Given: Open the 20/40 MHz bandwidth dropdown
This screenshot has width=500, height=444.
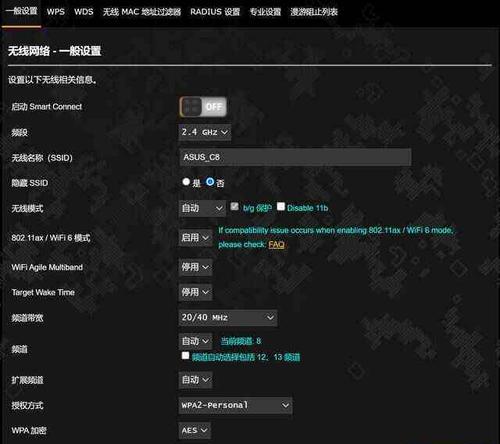Looking at the screenshot, I should point(228,317).
